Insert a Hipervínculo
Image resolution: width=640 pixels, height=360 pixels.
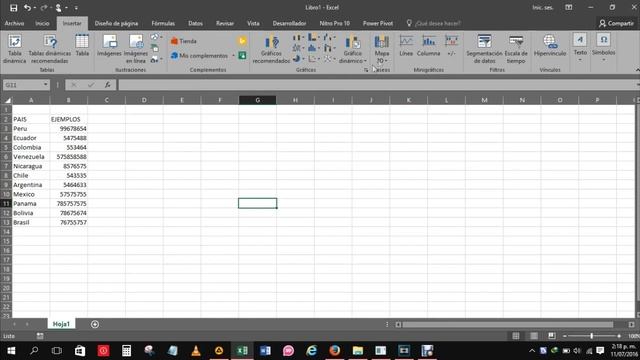[550, 46]
